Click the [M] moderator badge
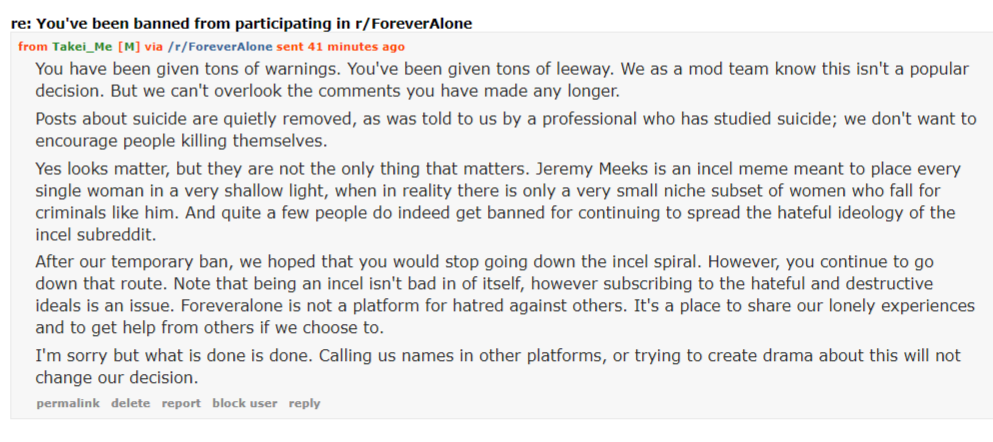The height and width of the screenshot is (442, 993). coord(129,47)
